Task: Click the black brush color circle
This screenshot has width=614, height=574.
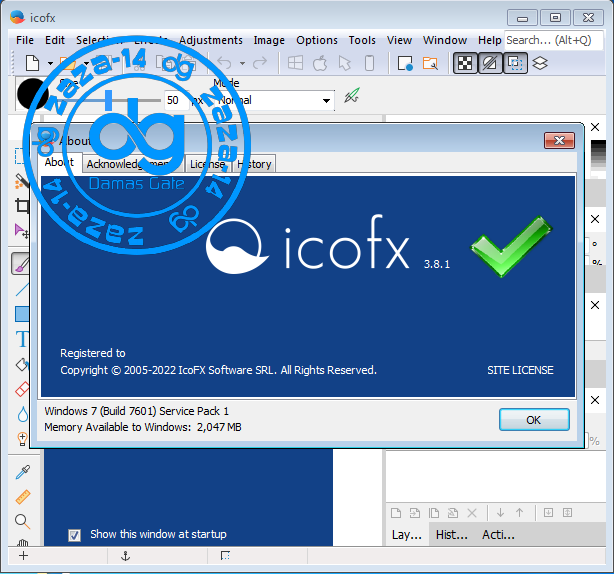Action: pos(31,94)
